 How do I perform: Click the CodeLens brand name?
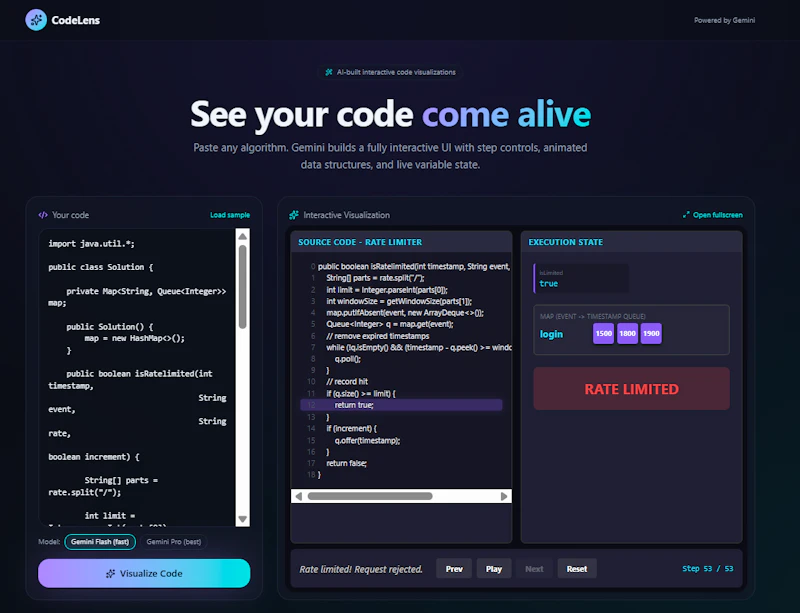coord(76,20)
